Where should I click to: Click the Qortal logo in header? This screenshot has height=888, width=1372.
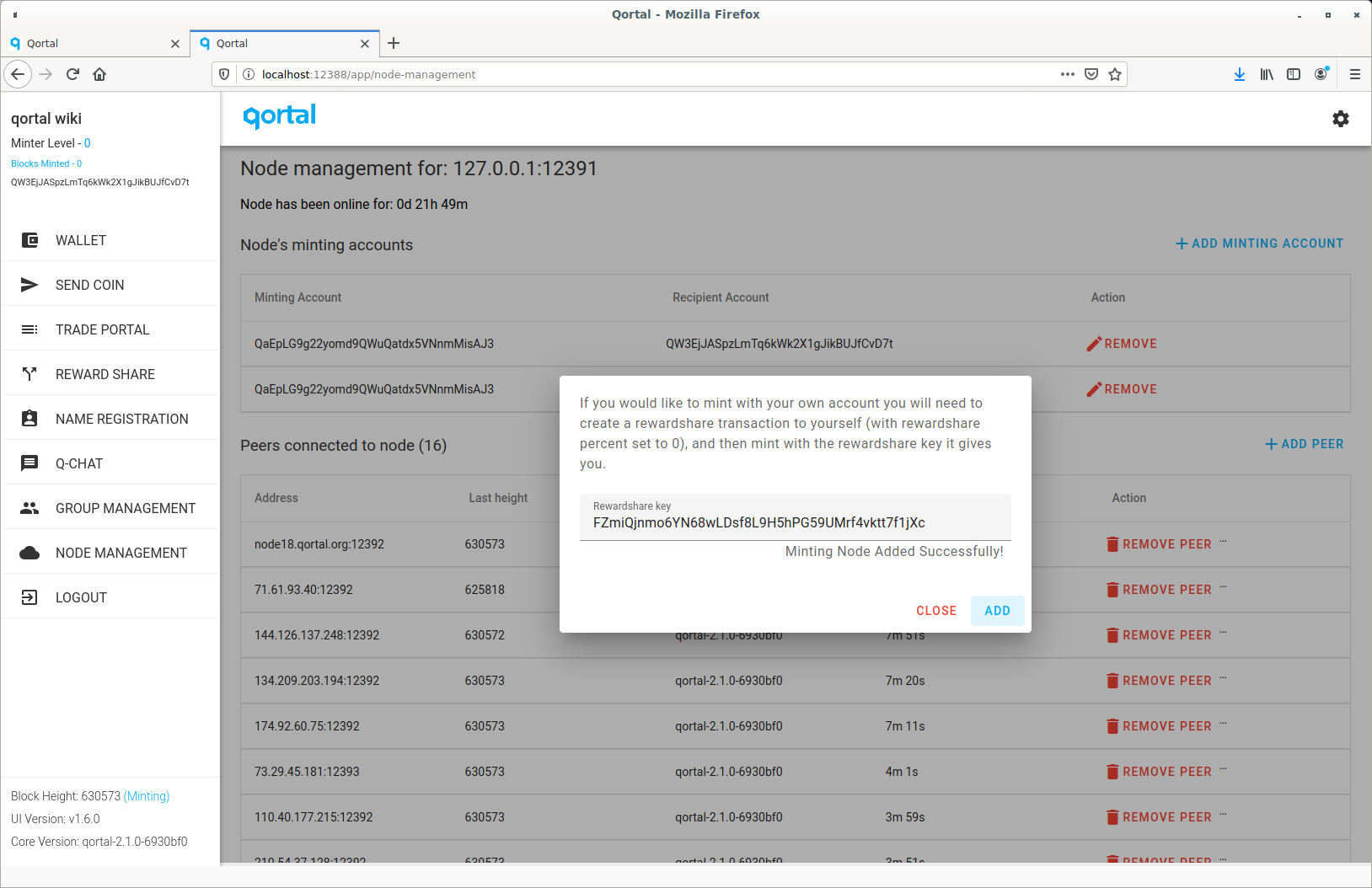coord(279,116)
